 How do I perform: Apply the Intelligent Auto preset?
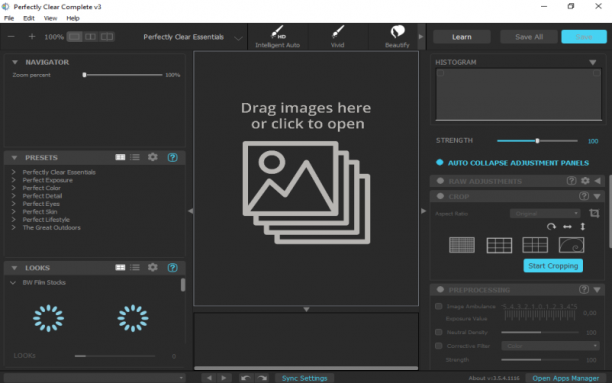click(x=278, y=37)
